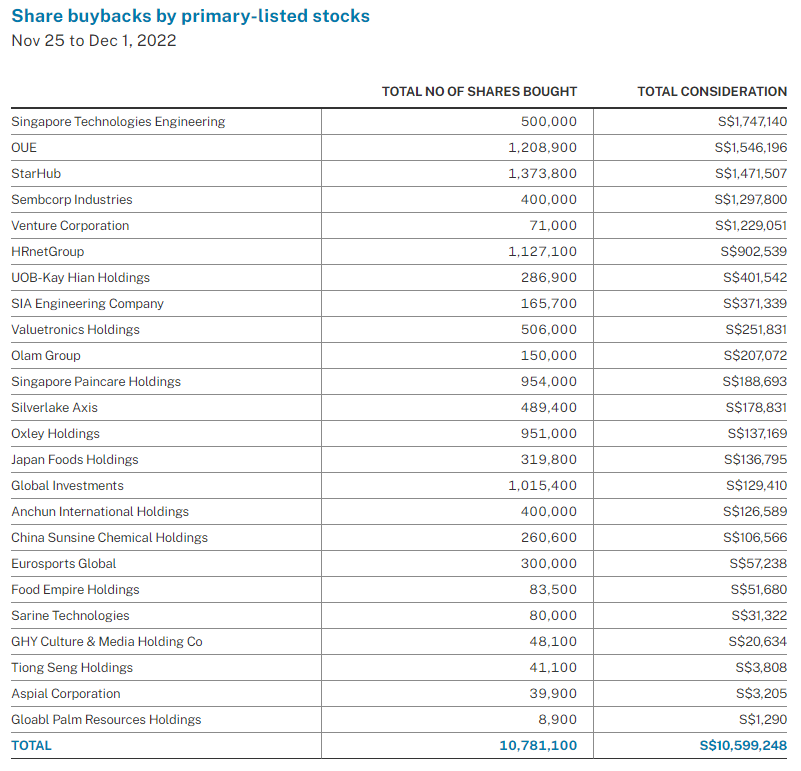801x771 pixels.
Task: Click the title 'Share buybacks by primary-listed stocks'
Action: tap(191, 16)
